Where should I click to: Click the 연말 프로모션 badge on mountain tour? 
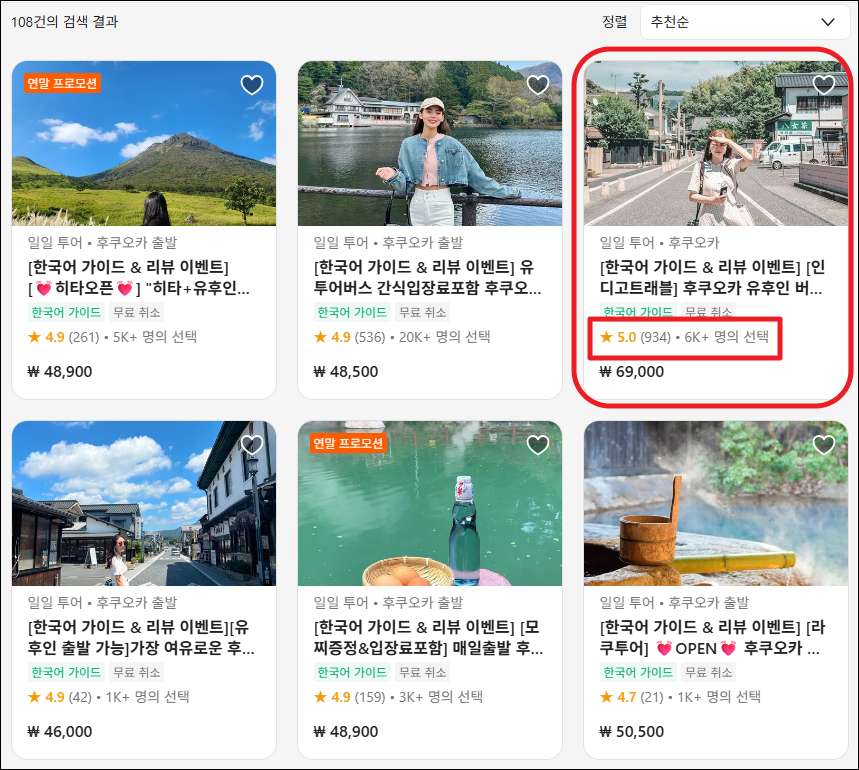[62, 83]
